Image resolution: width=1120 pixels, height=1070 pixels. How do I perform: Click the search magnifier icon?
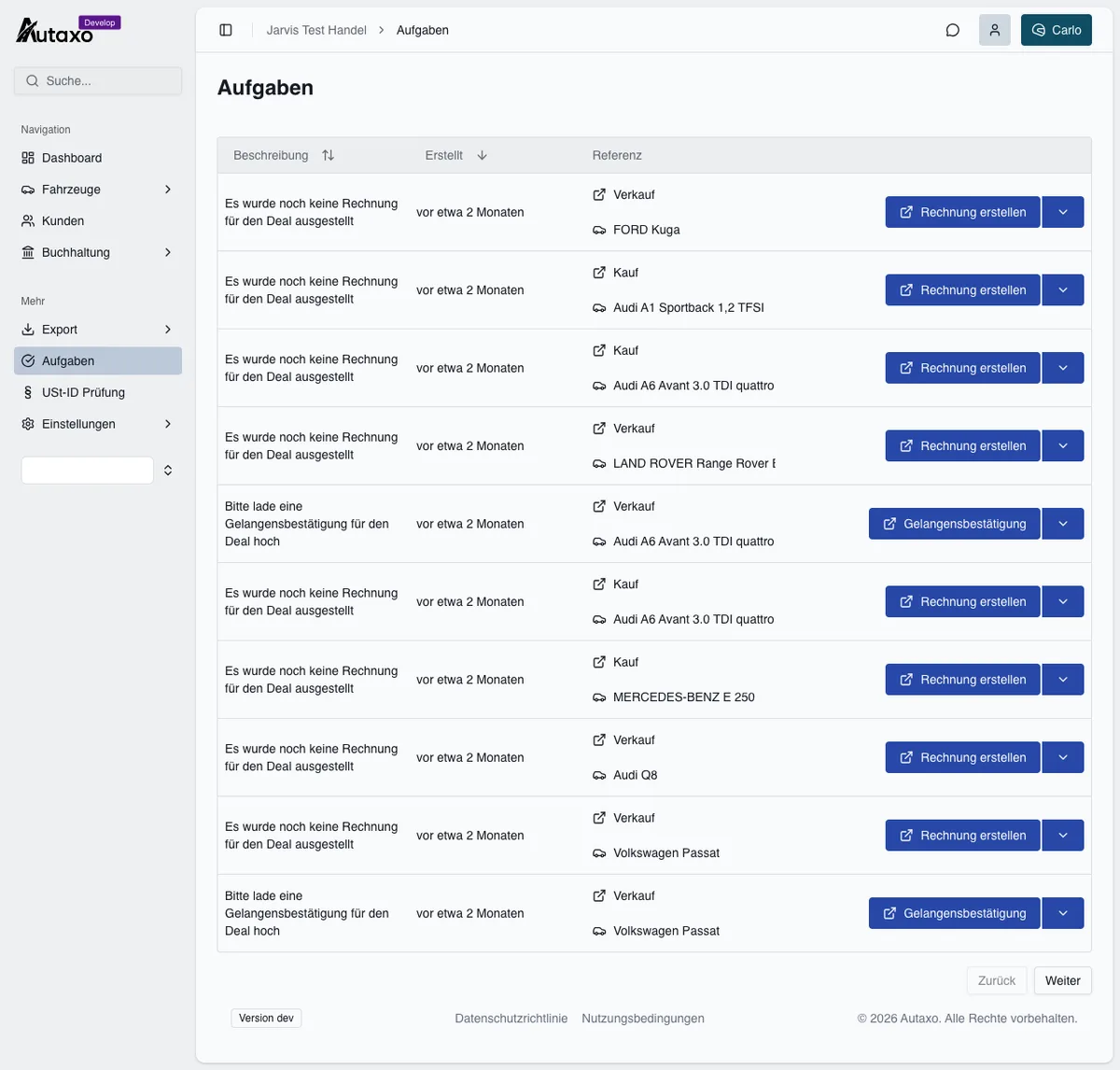pos(33,81)
